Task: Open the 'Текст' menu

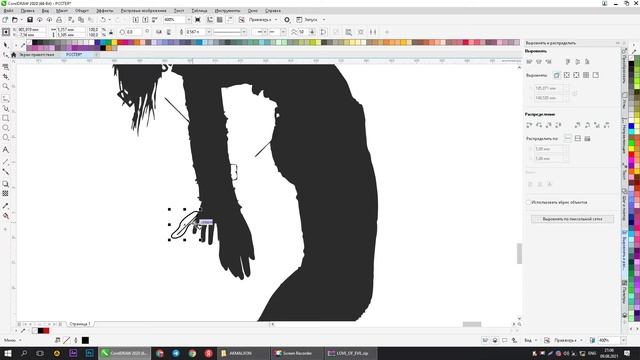Action: 179,11
